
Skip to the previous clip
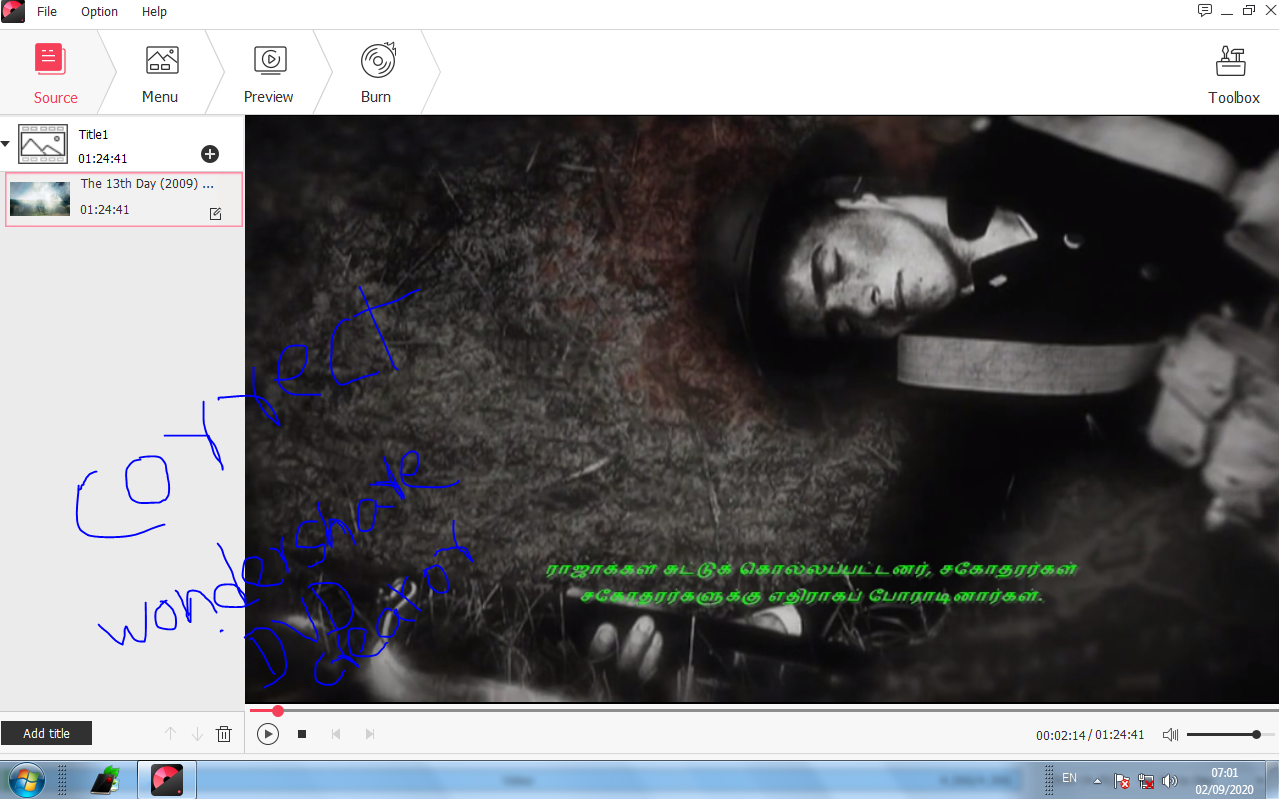click(336, 734)
